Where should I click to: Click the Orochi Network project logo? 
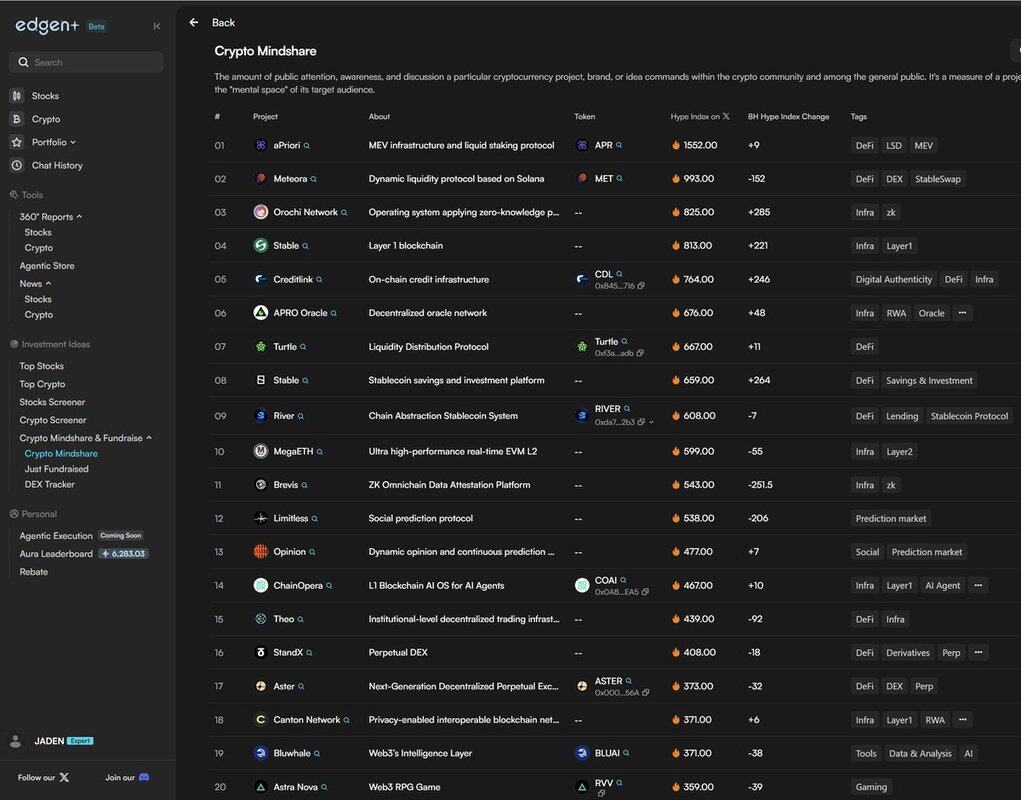(261, 212)
